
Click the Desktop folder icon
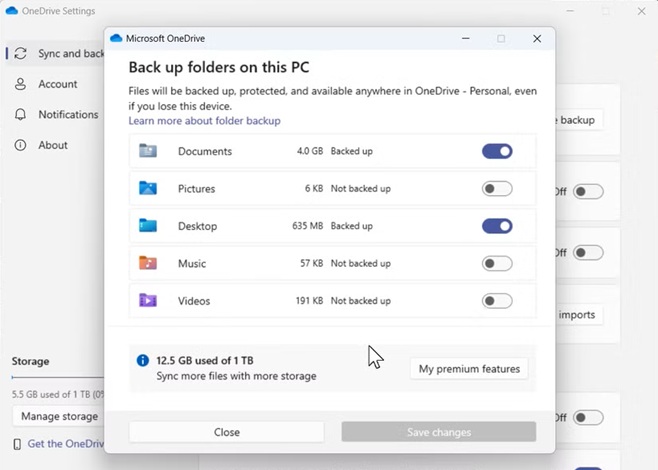[x=148, y=225]
